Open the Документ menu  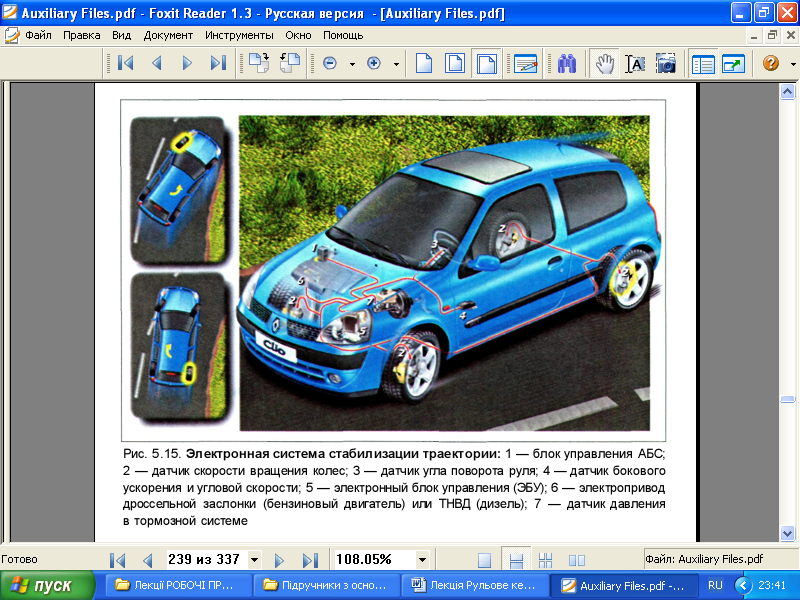pyautogui.click(x=168, y=35)
